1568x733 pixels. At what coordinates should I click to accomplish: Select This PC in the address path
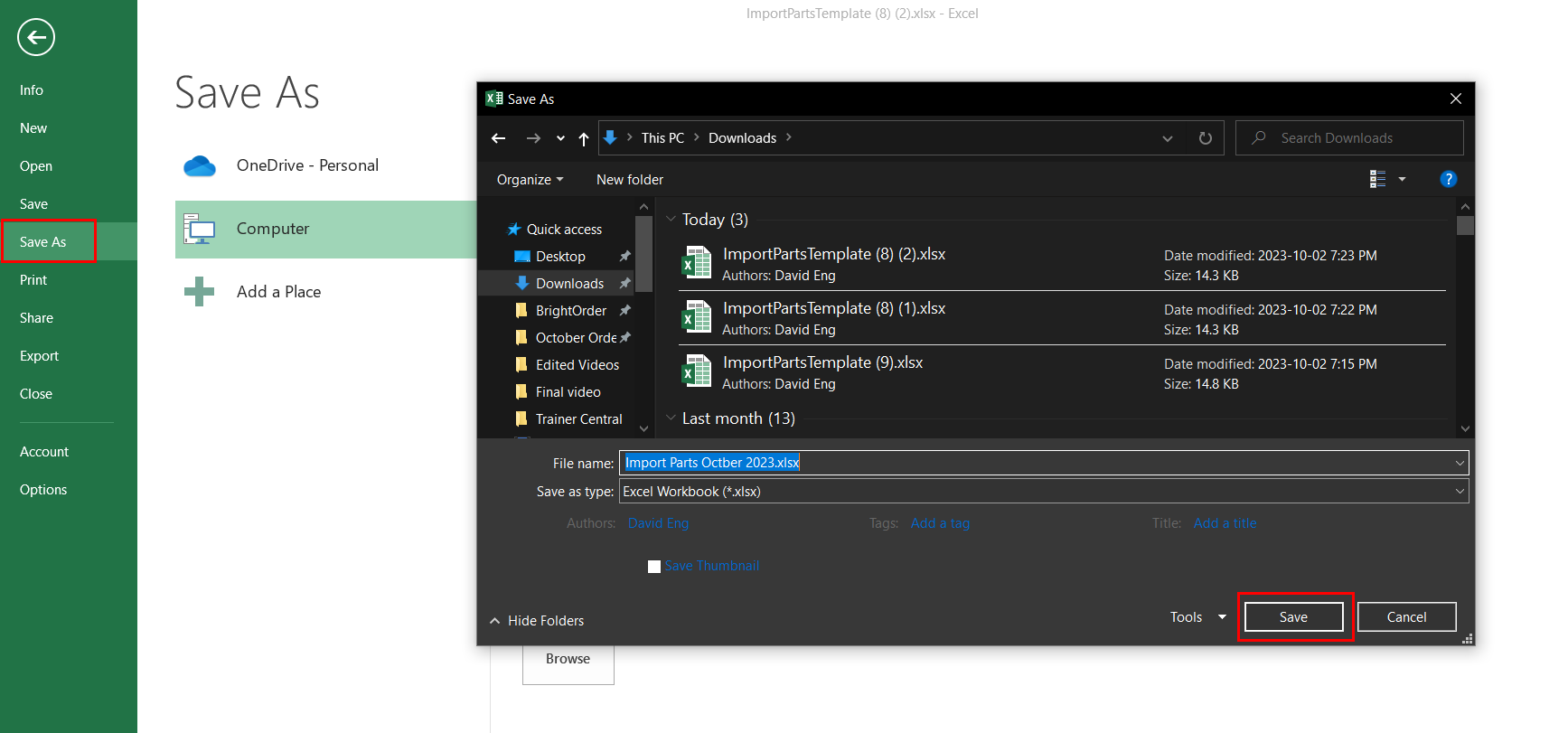(x=662, y=138)
